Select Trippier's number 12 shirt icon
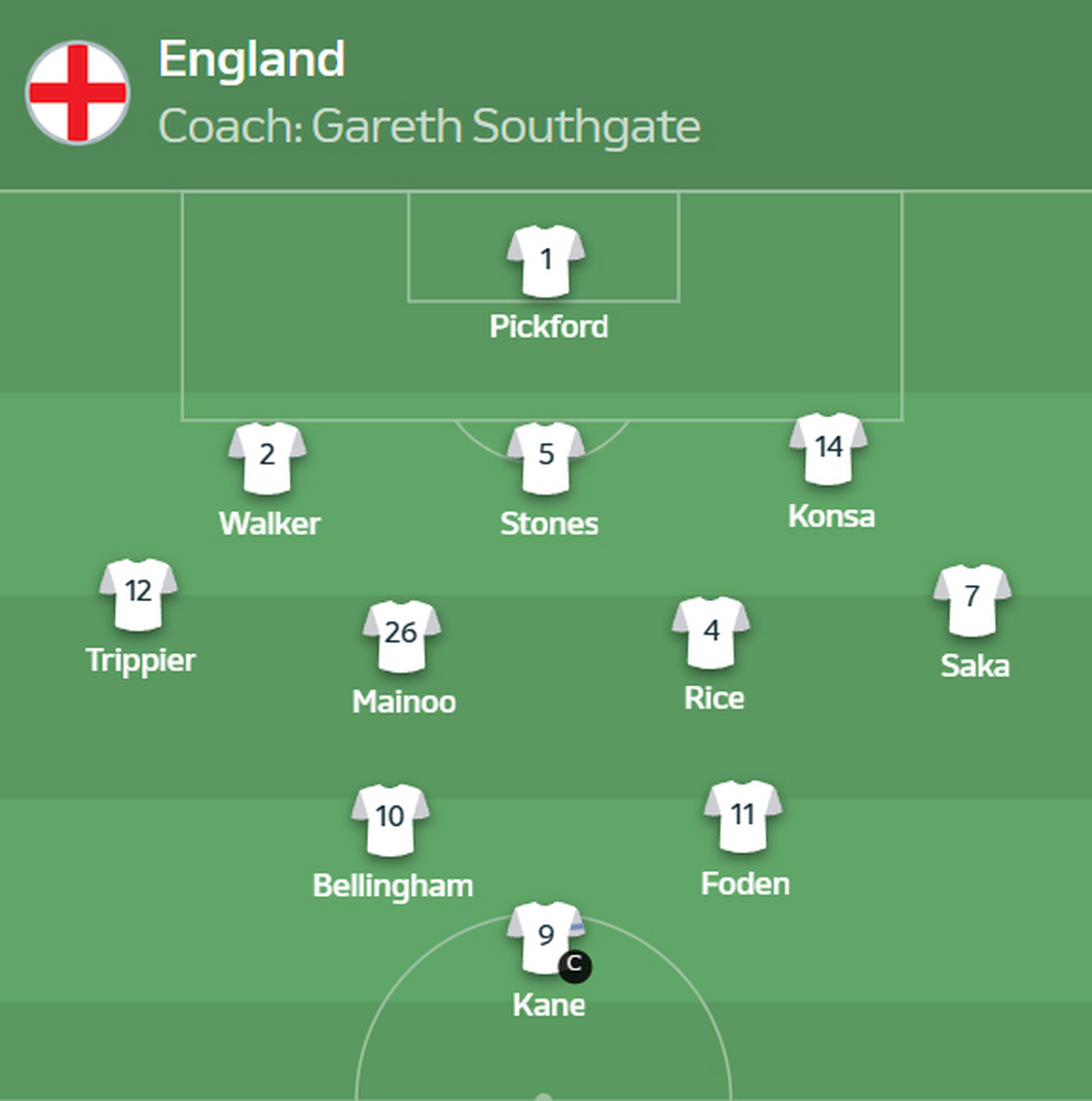This screenshot has height=1101, width=1092. [139, 594]
